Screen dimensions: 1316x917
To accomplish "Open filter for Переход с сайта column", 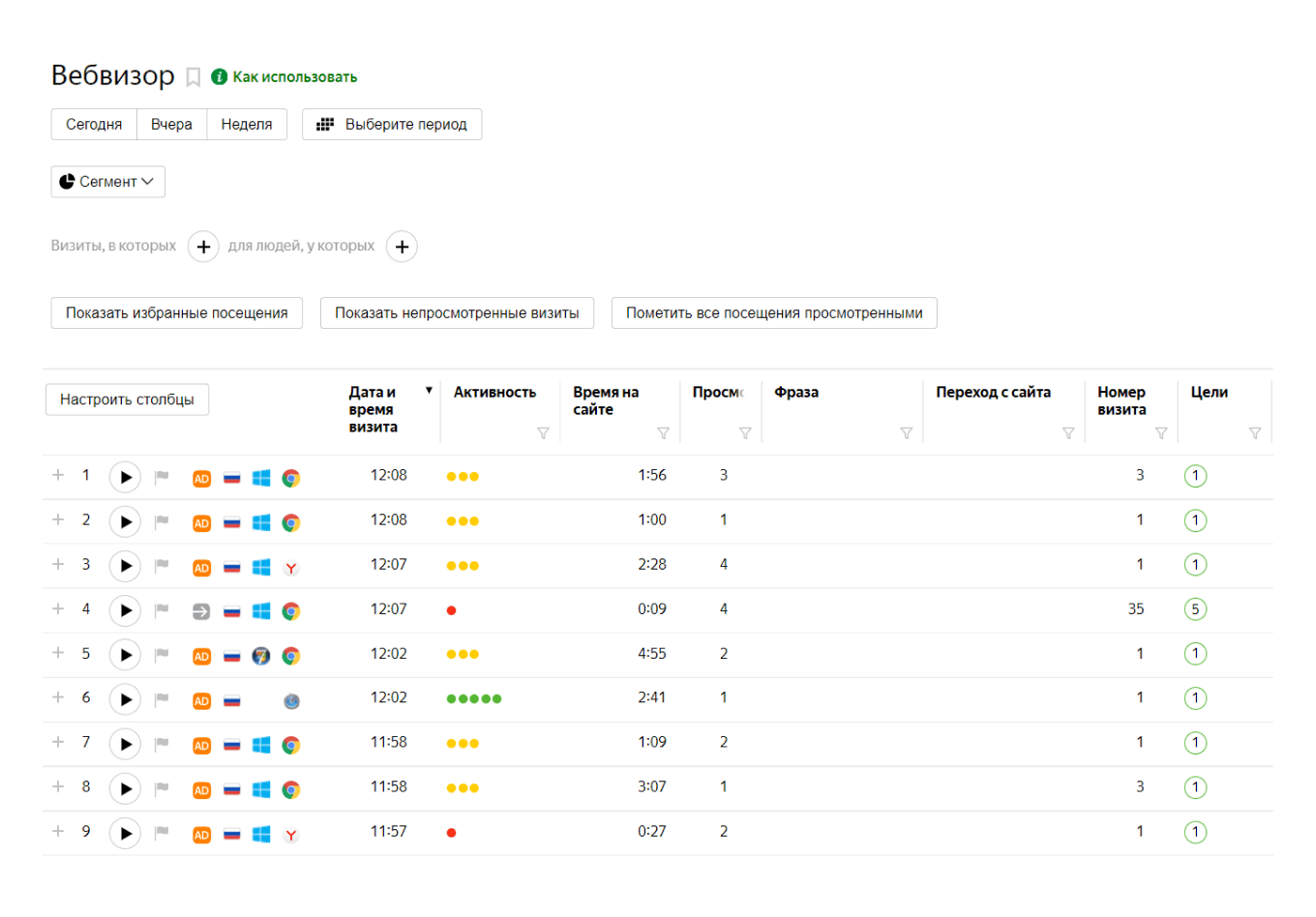I will (x=1068, y=433).
